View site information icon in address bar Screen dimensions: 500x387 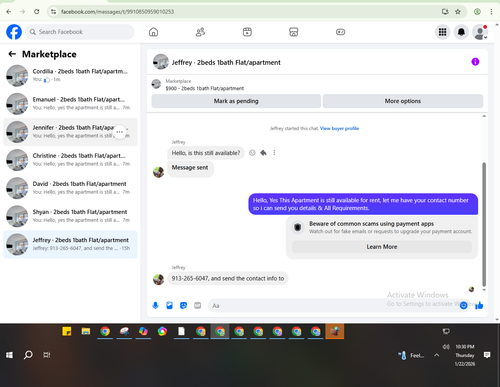point(53,12)
